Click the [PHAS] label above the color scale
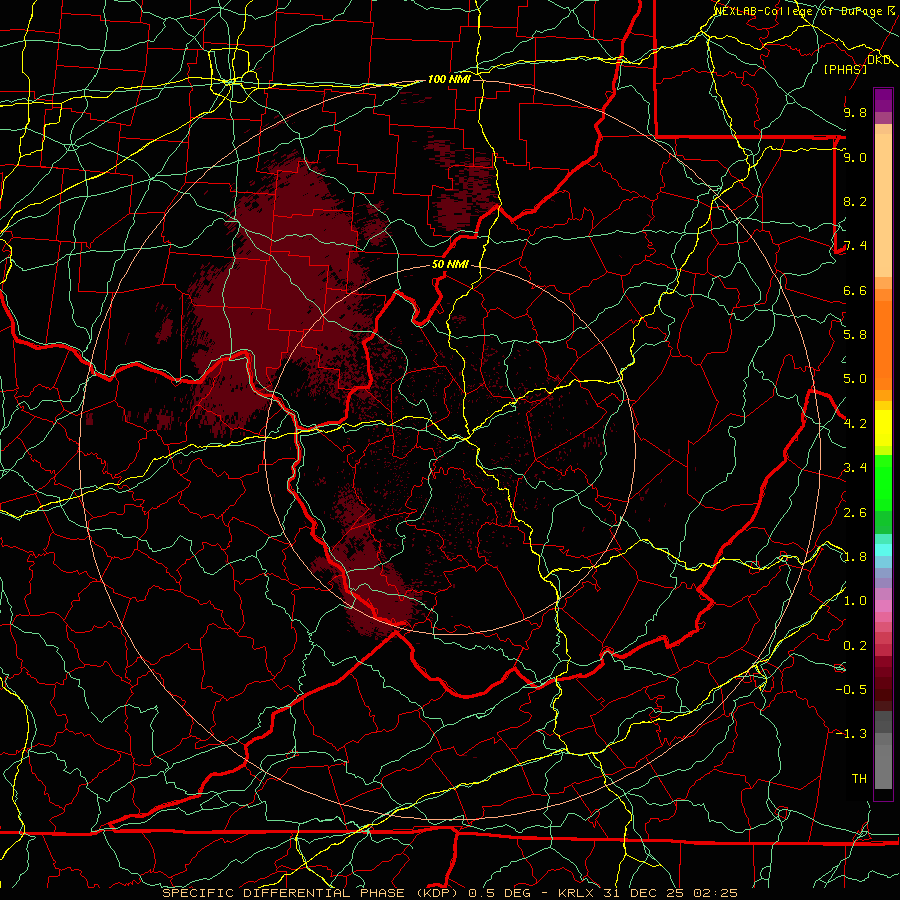900x900 pixels. coord(845,69)
